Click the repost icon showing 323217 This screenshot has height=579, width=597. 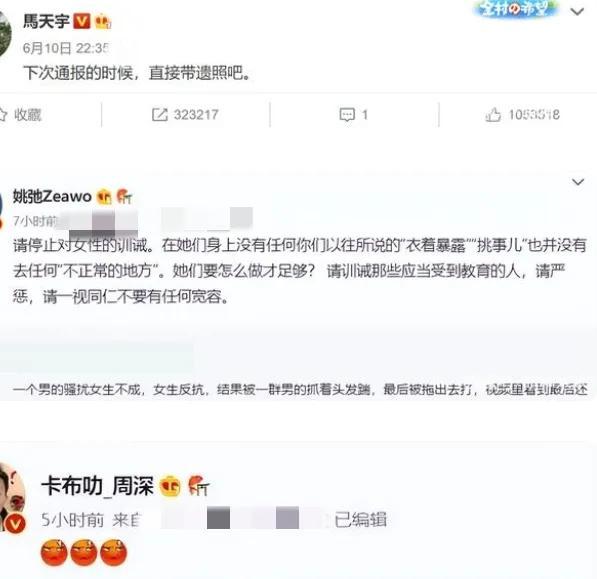[160, 115]
